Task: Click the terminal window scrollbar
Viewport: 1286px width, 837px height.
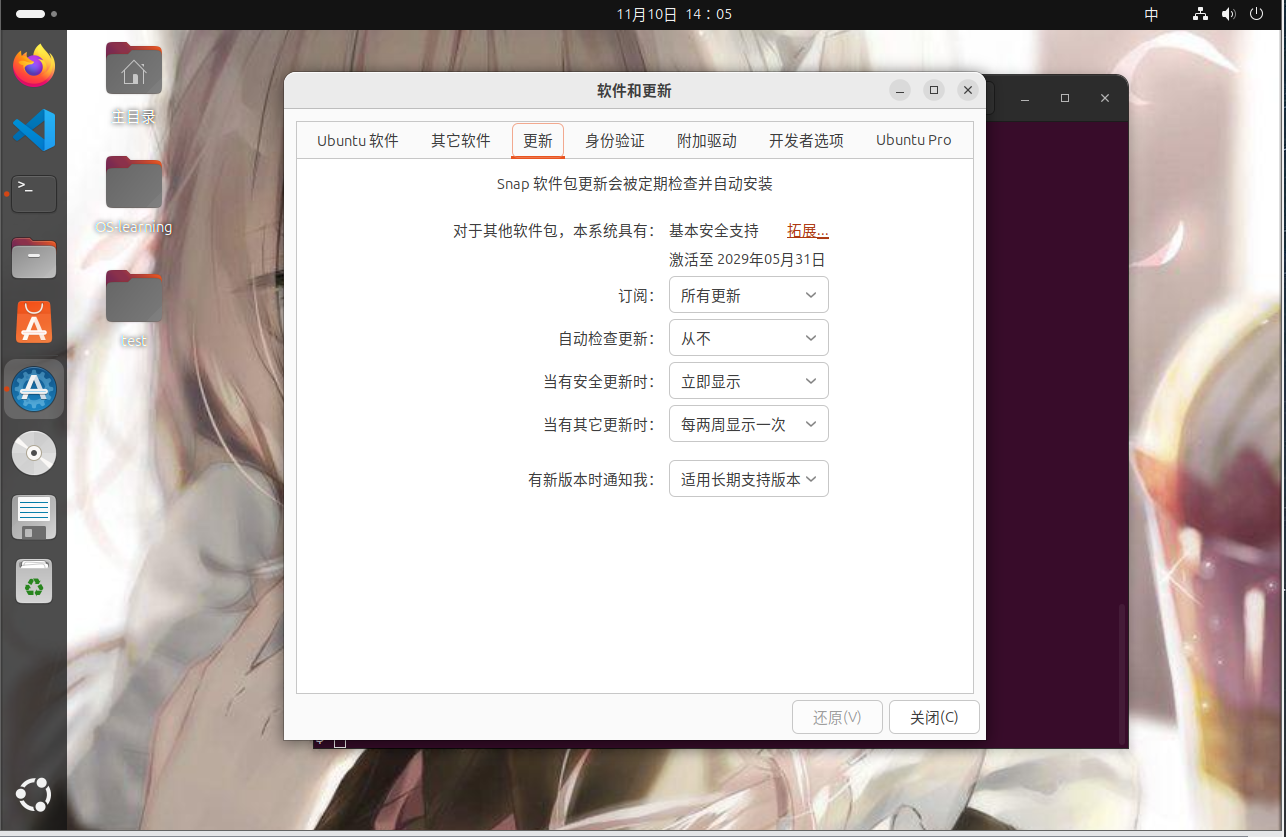Action: pyautogui.click(x=1122, y=674)
